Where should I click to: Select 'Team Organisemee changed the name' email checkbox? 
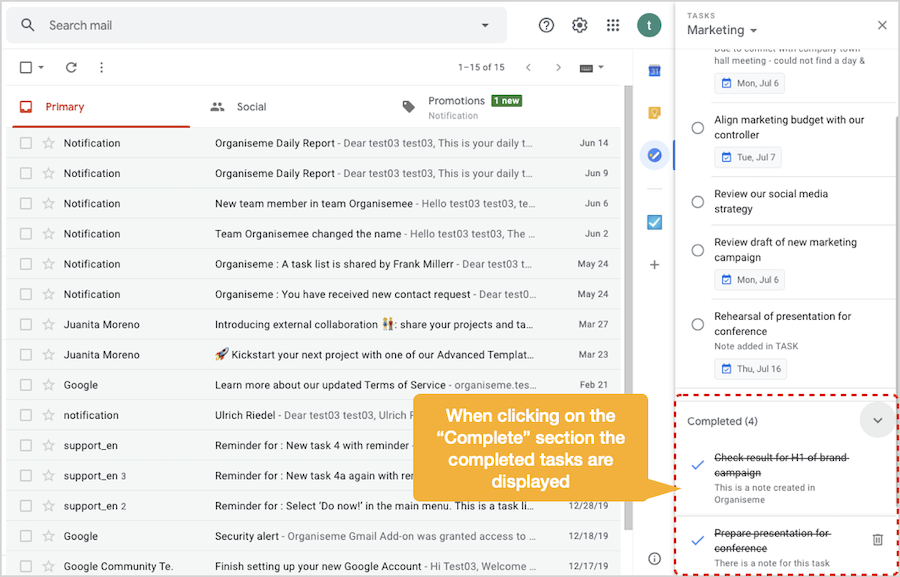click(x=26, y=234)
